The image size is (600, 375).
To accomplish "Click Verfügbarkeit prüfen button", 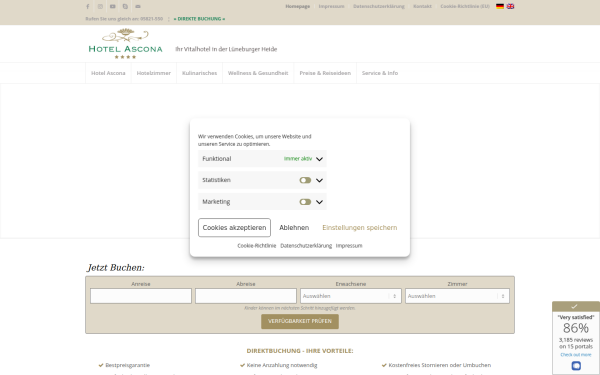I will coord(300,321).
